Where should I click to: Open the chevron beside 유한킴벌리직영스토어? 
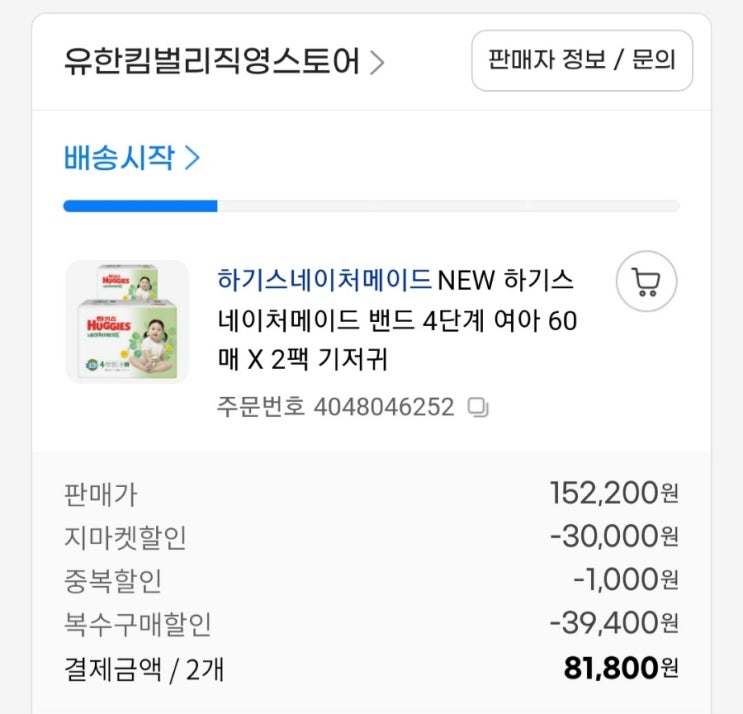[x=377, y=63]
